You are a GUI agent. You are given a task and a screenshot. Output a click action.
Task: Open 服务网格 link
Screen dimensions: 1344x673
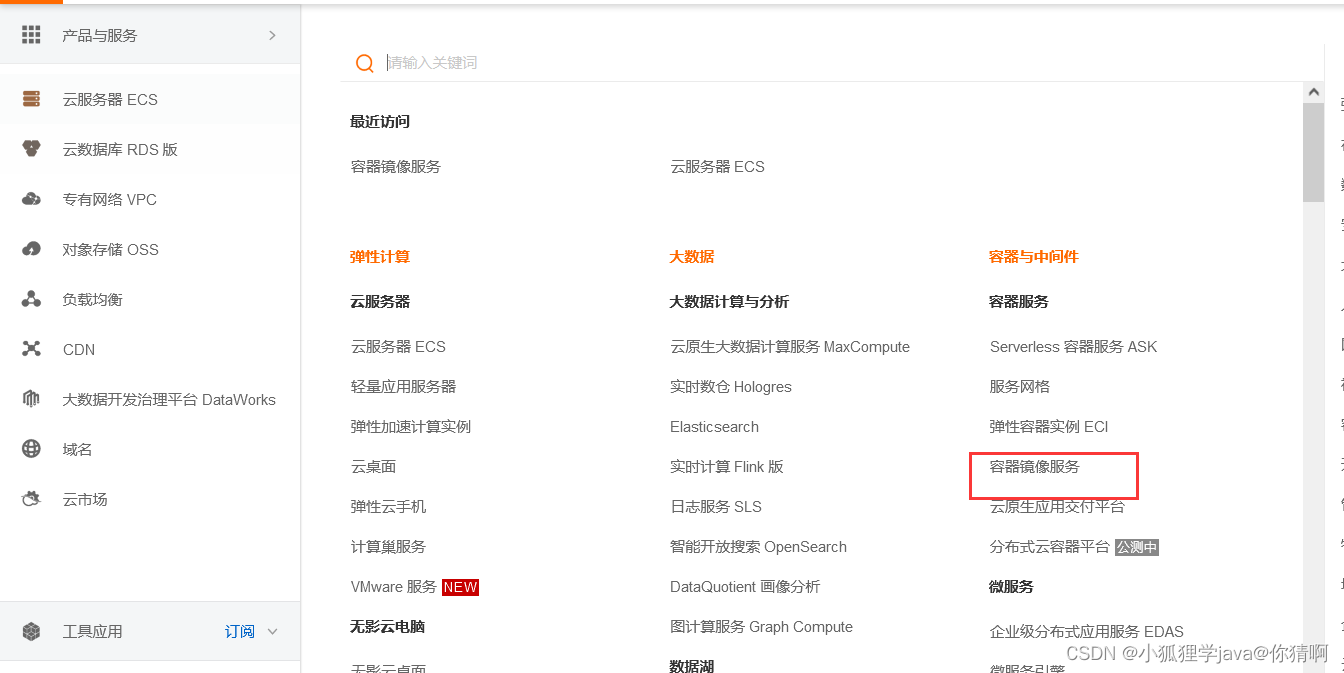click(x=1020, y=387)
